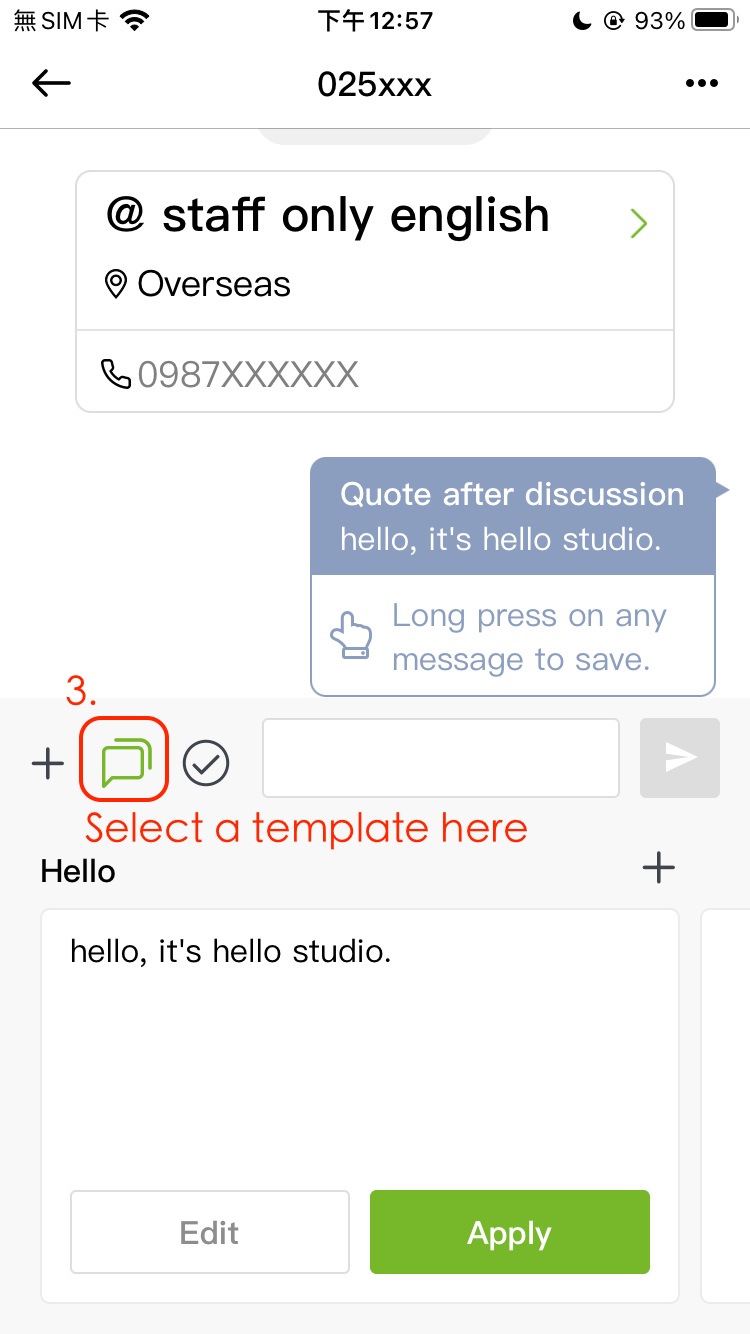
Task: Tap the phone icon beside 0987XXXXXX
Action: [x=116, y=374]
